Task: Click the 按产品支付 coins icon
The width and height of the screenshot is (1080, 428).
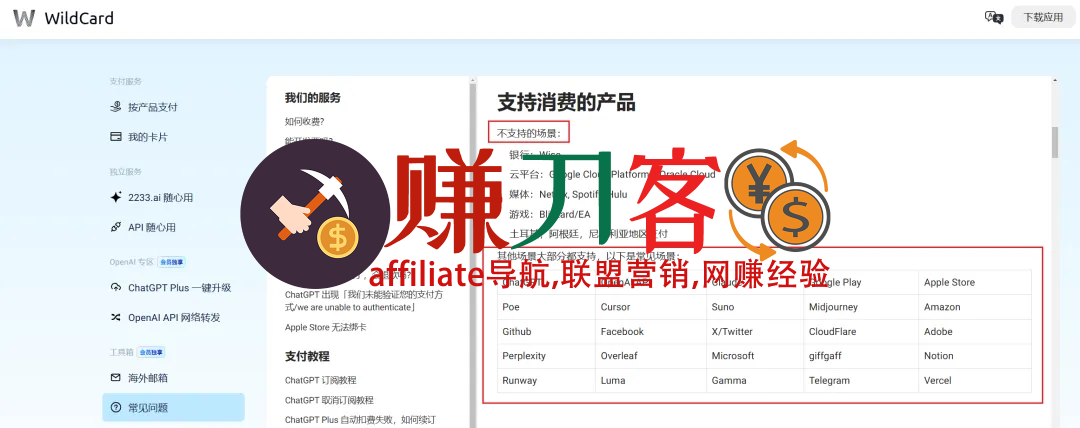Action: [x=116, y=108]
